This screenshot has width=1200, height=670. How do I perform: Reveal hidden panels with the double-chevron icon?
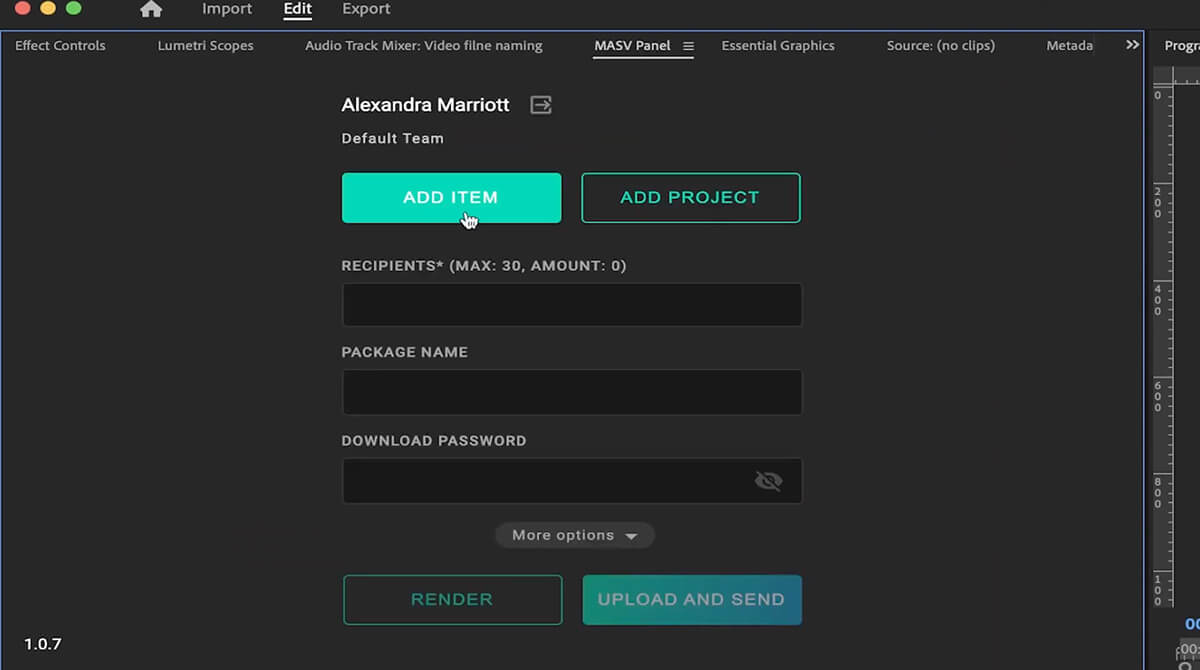(x=1131, y=44)
